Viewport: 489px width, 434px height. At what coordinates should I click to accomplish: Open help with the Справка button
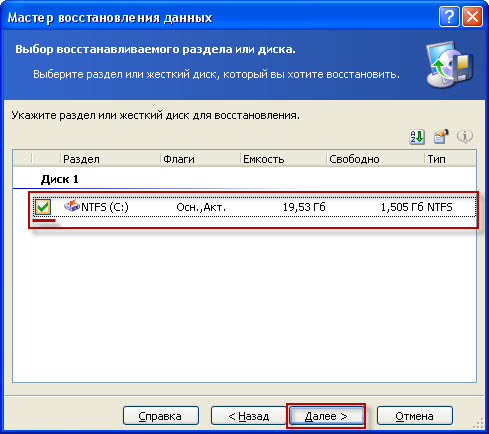[161, 416]
